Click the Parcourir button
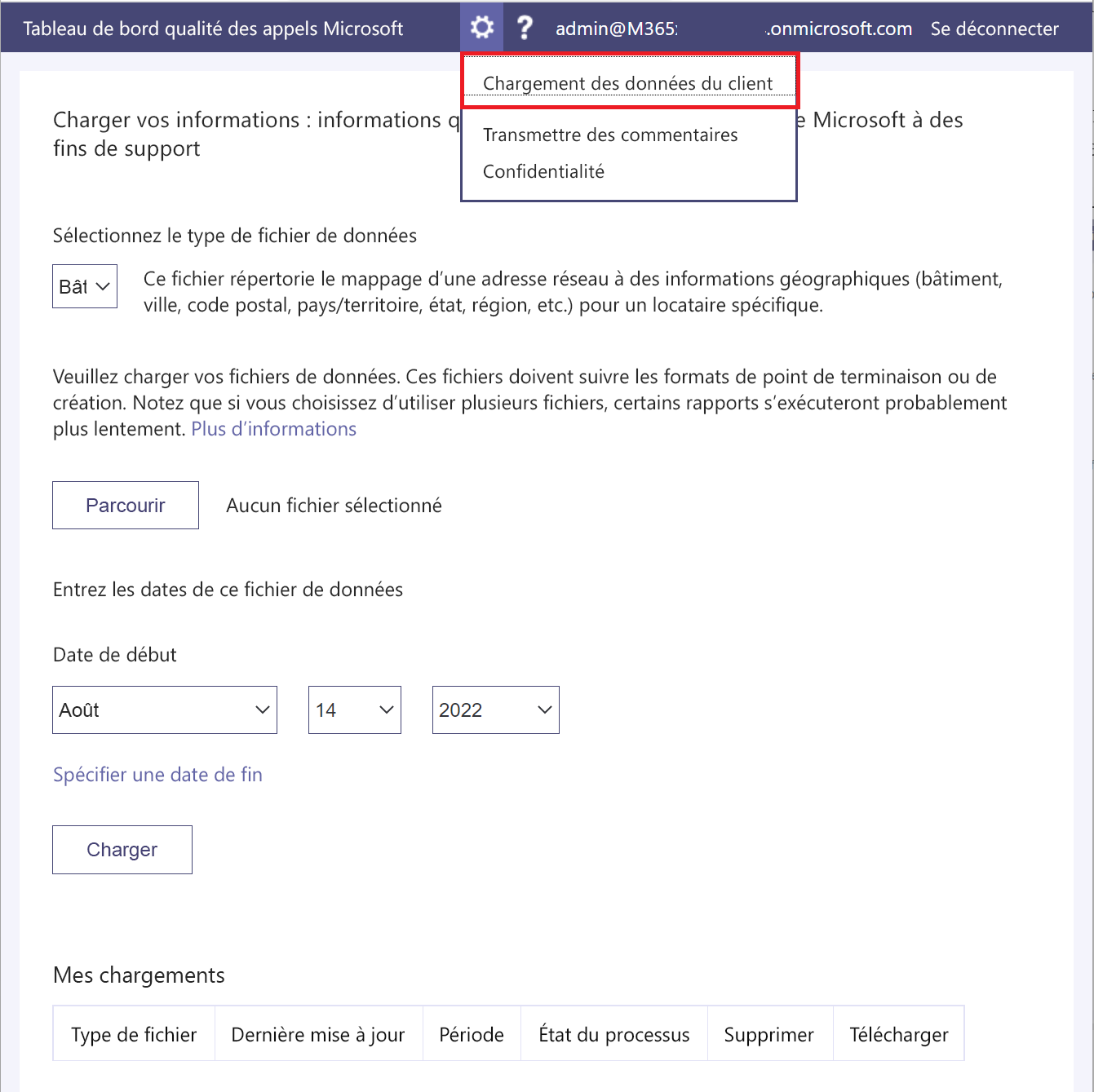This screenshot has height=1092, width=1094. 126,505
